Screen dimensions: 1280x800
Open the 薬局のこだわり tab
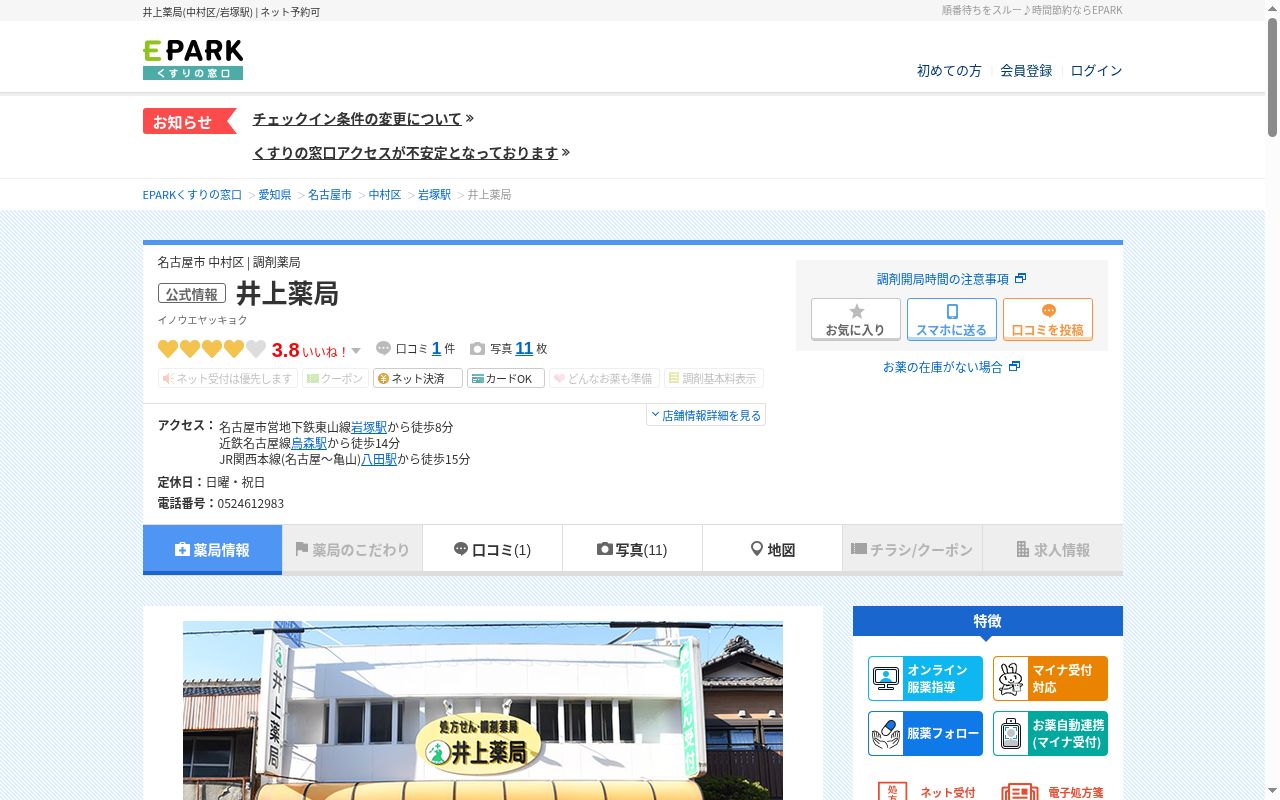[352, 549]
